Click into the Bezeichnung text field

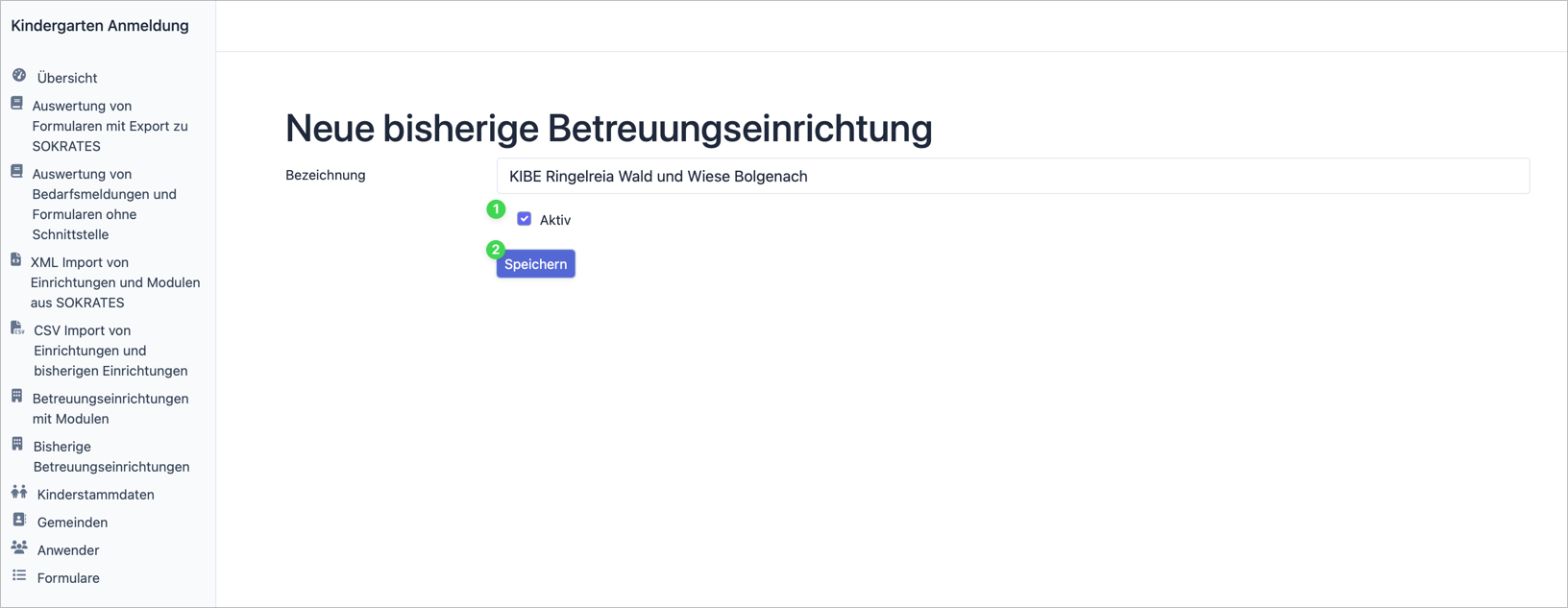coord(1012,177)
